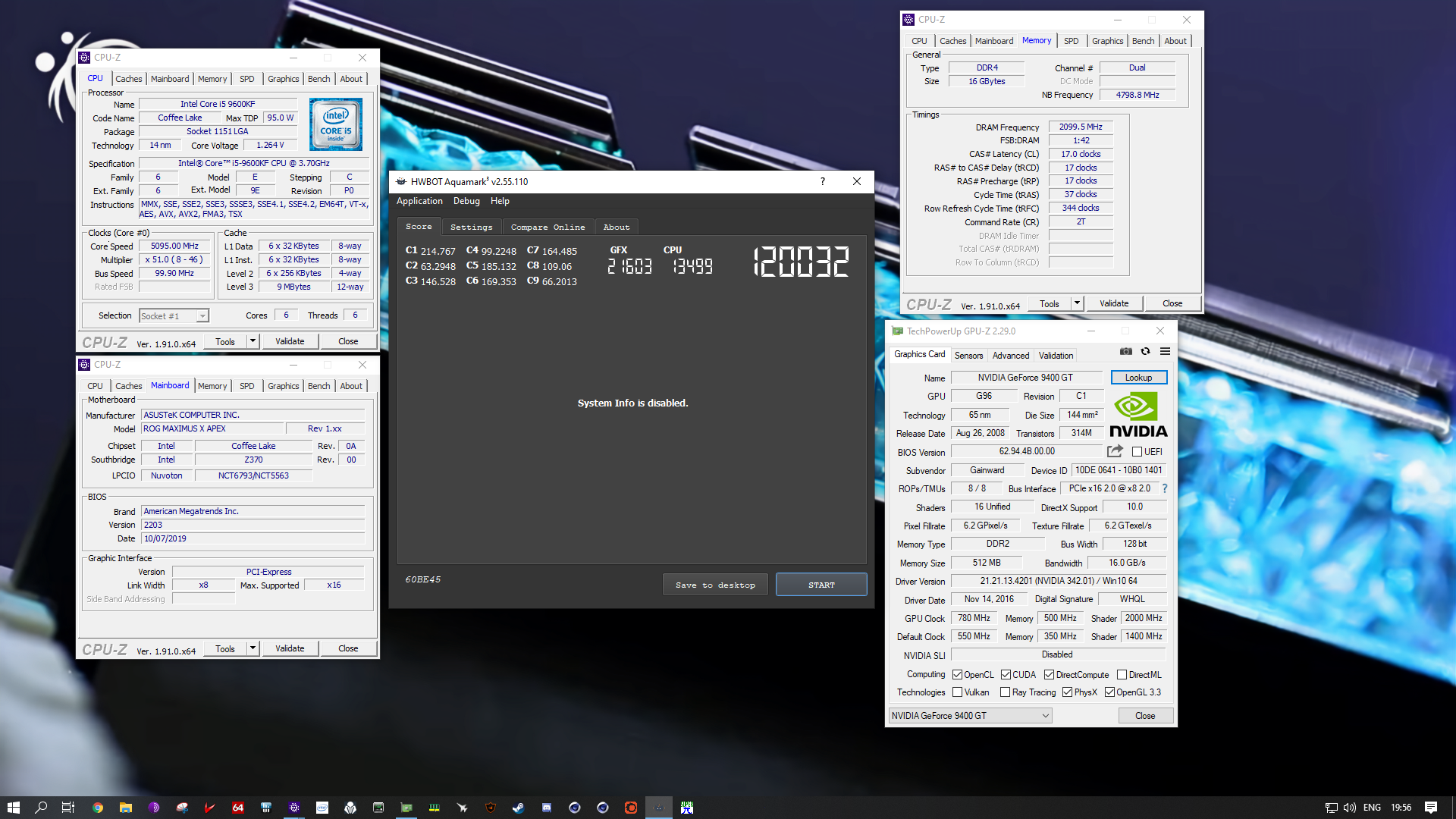Image resolution: width=1456 pixels, height=819 pixels.
Task: Toggle the OpenCL checkbox
Action: tap(958, 675)
